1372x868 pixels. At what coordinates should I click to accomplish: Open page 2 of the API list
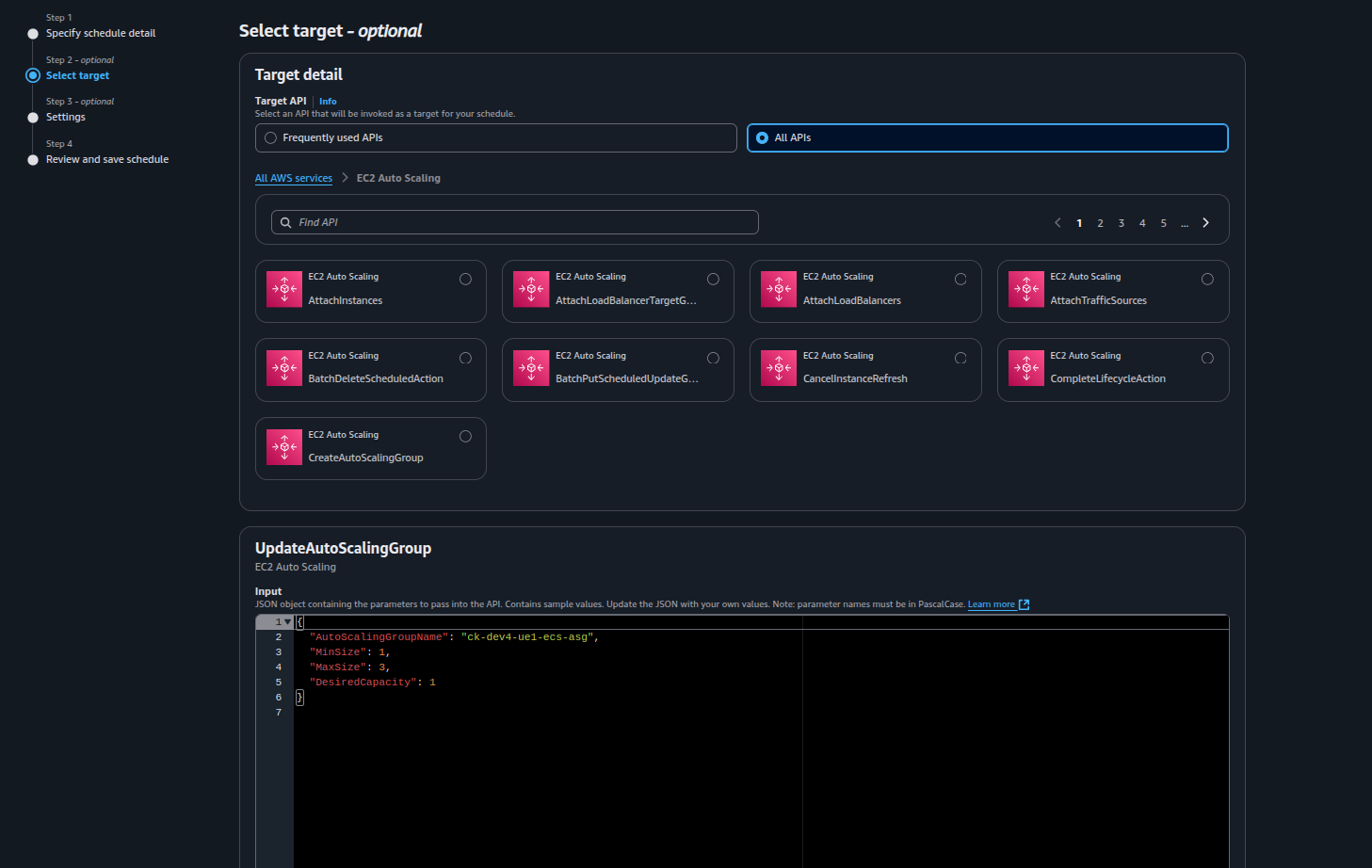(x=1100, y=223)
